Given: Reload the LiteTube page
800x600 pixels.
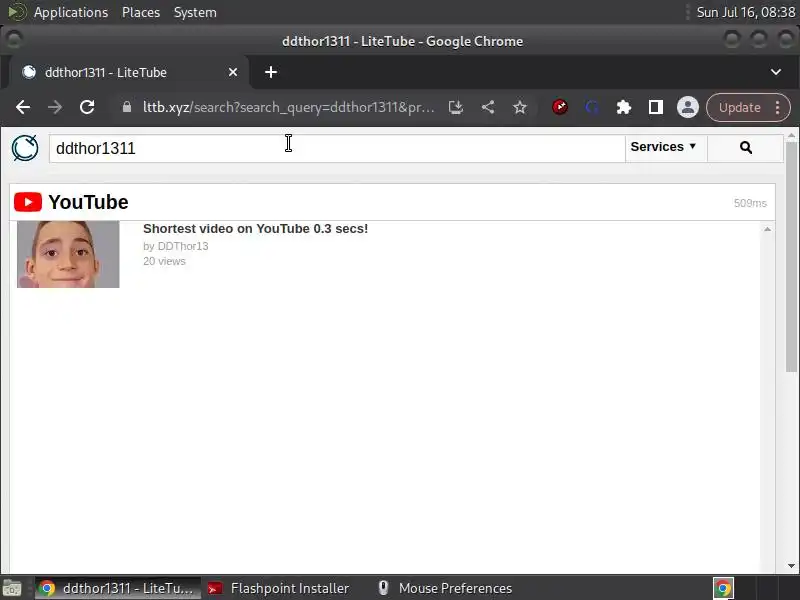Looking at the screenshot, I should pyautogui.click(x=87, y=107).
